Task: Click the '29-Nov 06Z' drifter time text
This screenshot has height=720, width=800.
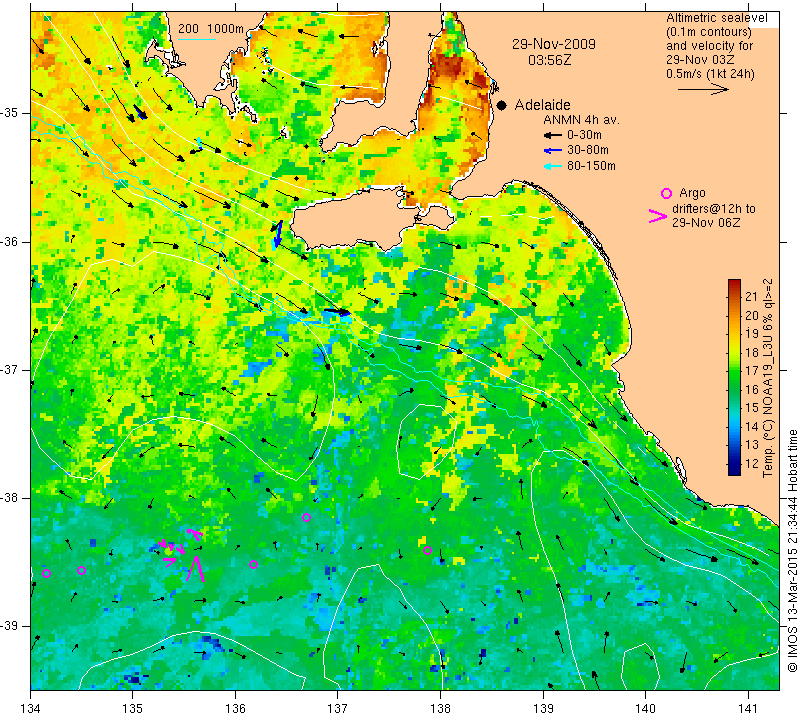Action: click(706, 222)
